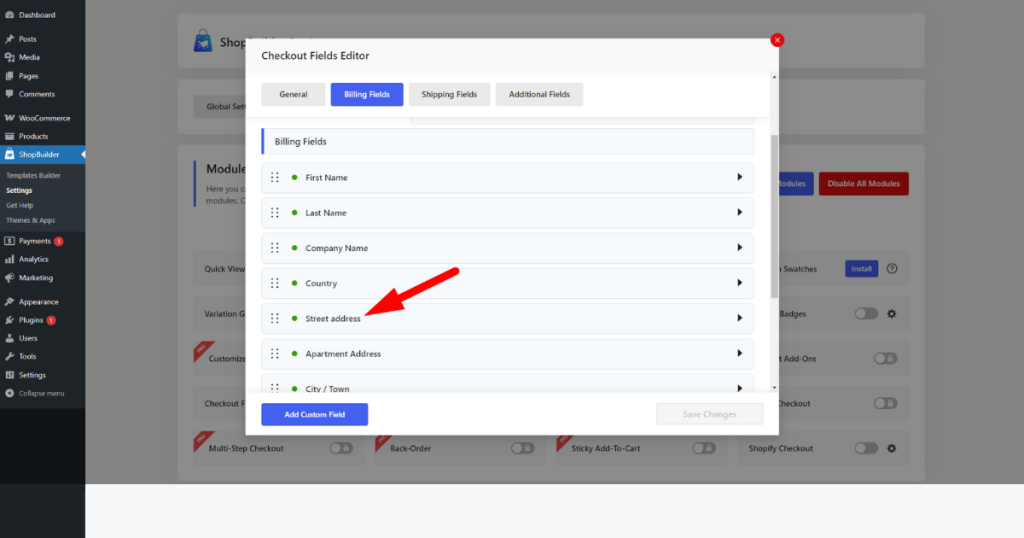The height and width of the screenshot is (538, 1024).
Task: Expand the Last Name field row
Action: [740, 212]
